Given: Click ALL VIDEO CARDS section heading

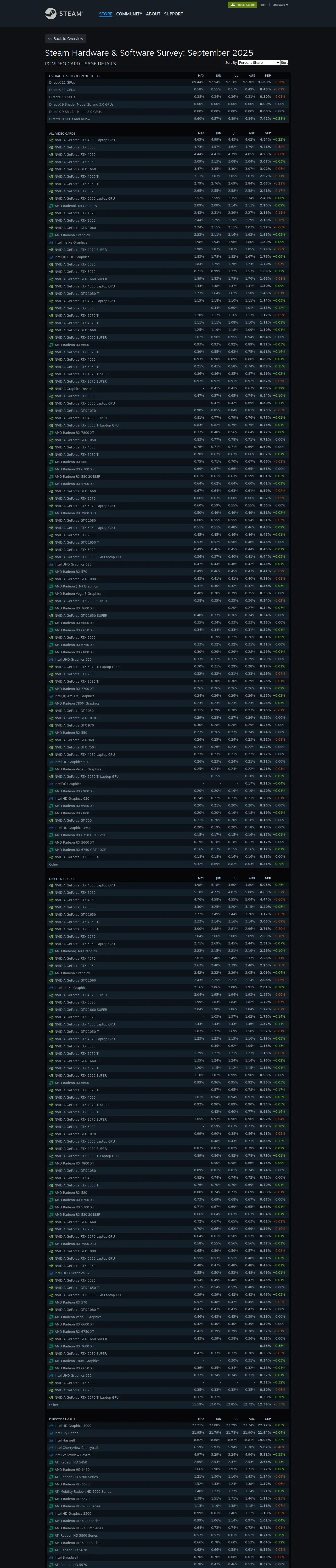Looking at the screenshot, I should pos(62,133).
